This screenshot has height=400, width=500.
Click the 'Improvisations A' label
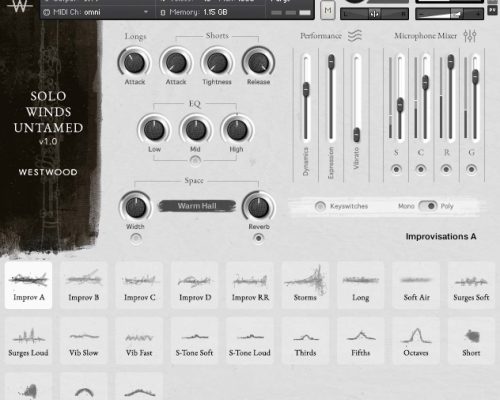441,236
